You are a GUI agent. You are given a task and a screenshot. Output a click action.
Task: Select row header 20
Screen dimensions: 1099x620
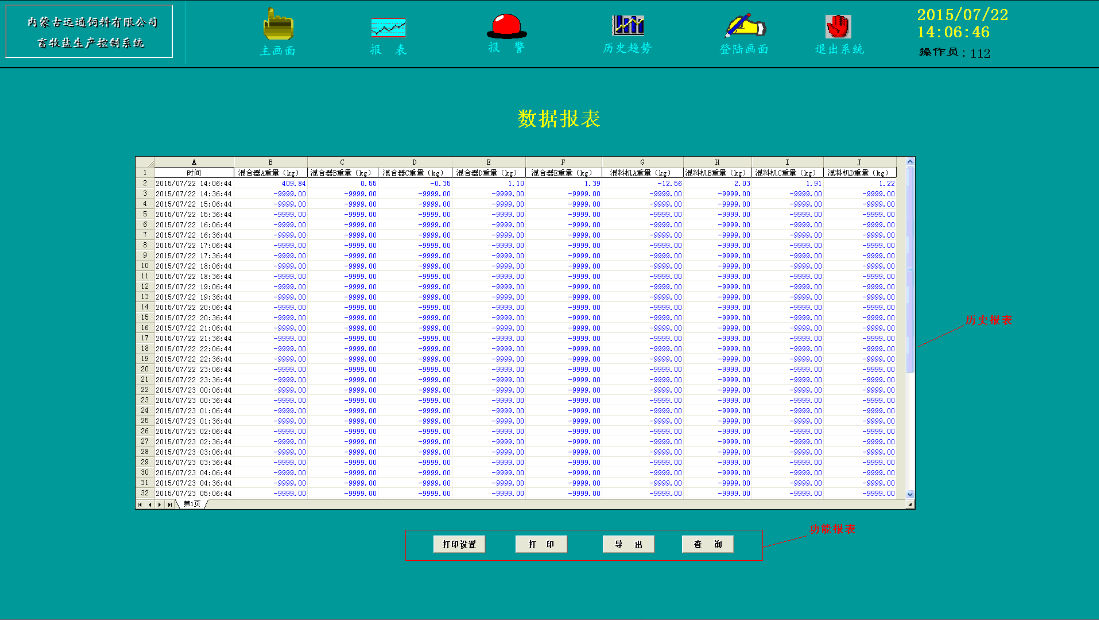(x=145, y=369)
